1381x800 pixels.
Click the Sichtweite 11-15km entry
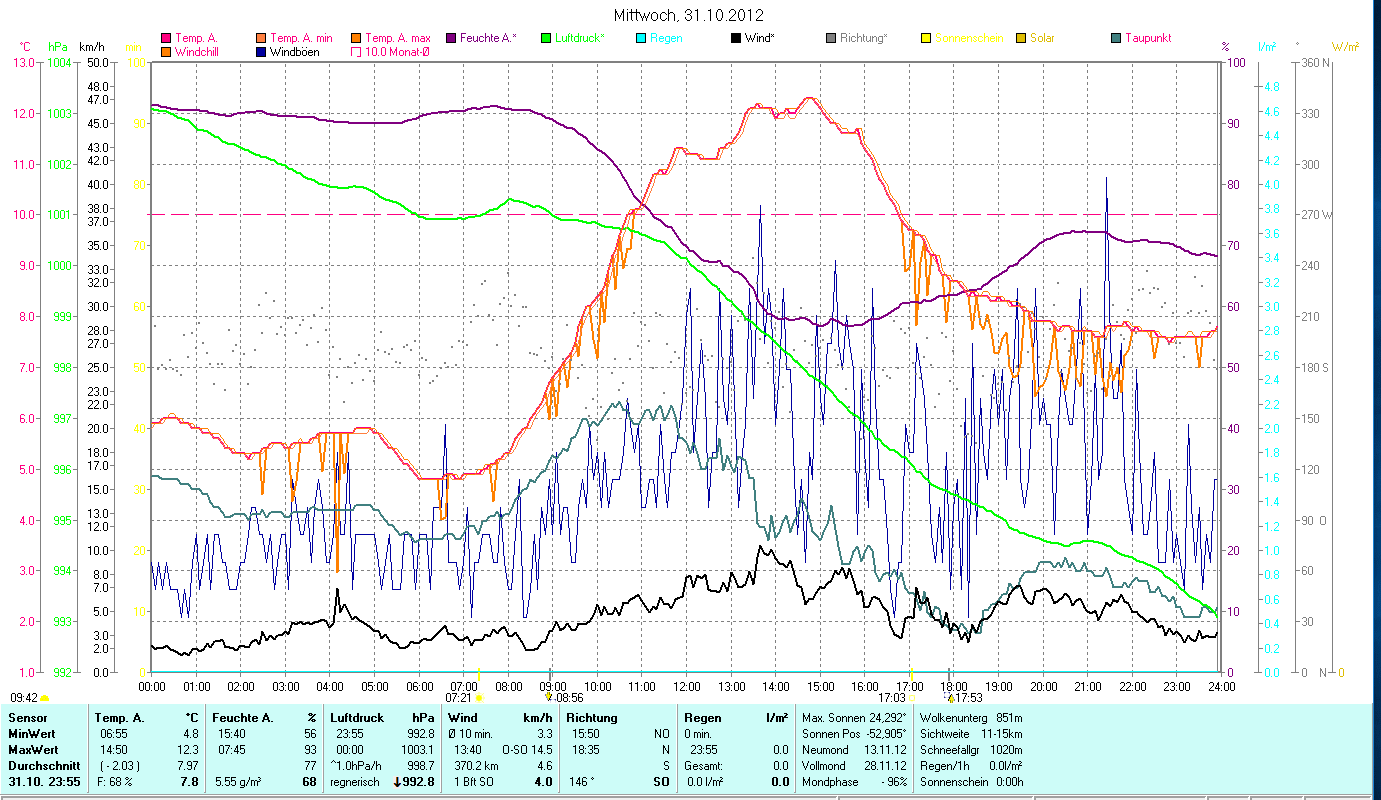pos(970,734)
